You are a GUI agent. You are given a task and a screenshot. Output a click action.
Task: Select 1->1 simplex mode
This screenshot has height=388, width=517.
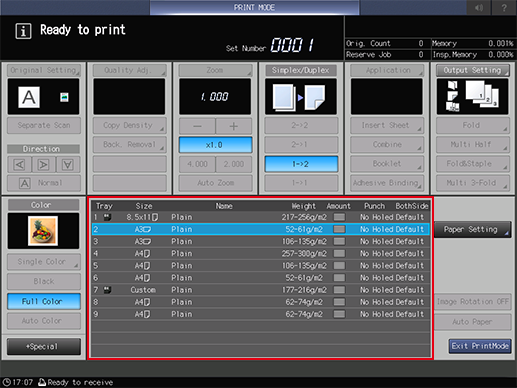click(301, 183)
